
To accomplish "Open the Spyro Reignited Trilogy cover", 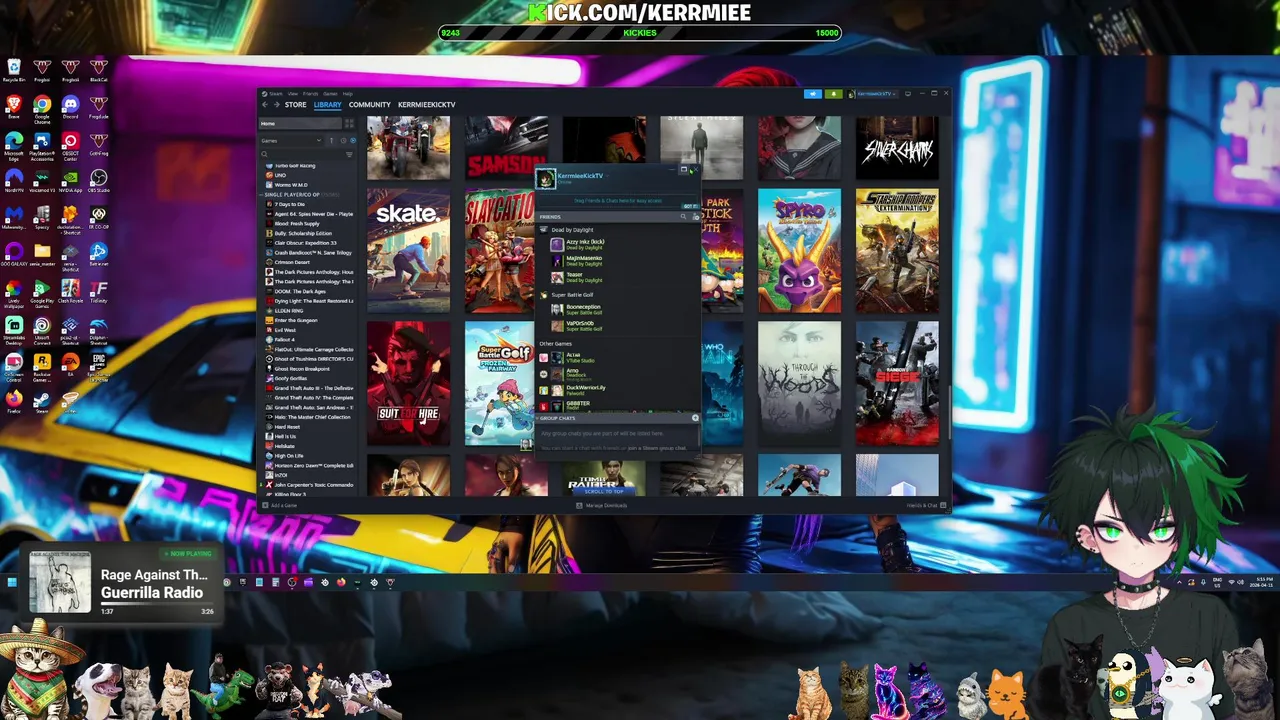I will tap(799, 251).
